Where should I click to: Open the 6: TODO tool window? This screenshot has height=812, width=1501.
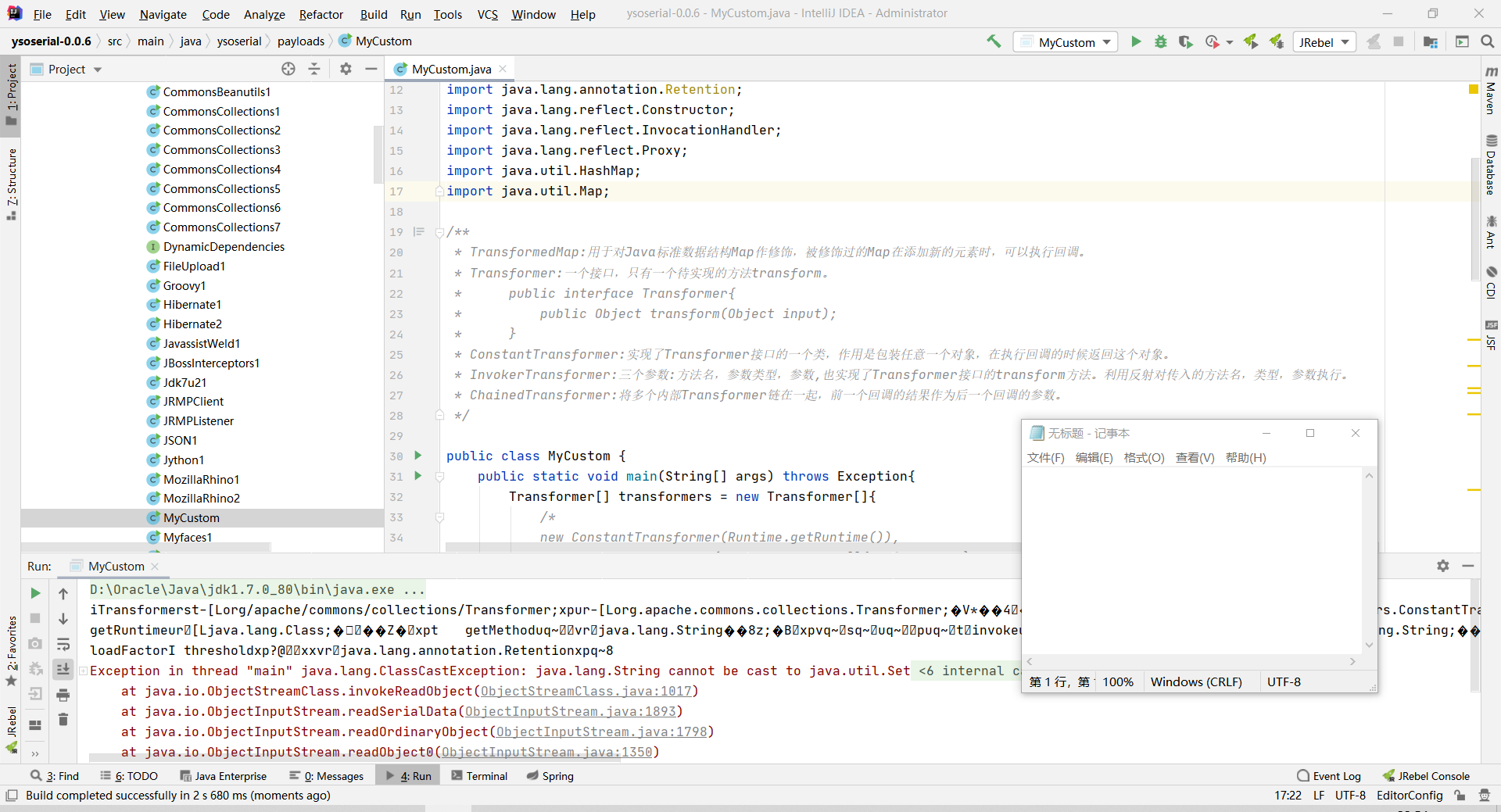[129, 776]
